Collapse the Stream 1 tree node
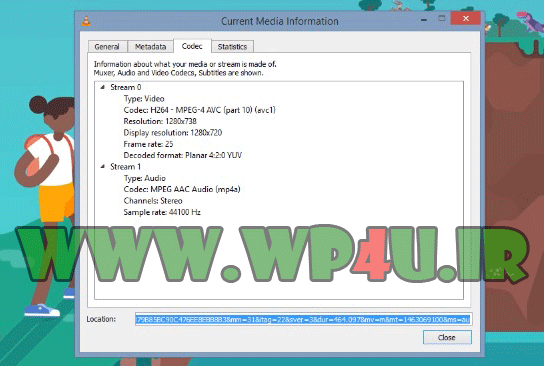The width and height of the screenshot is (544, 366). (x=102, y=167)
